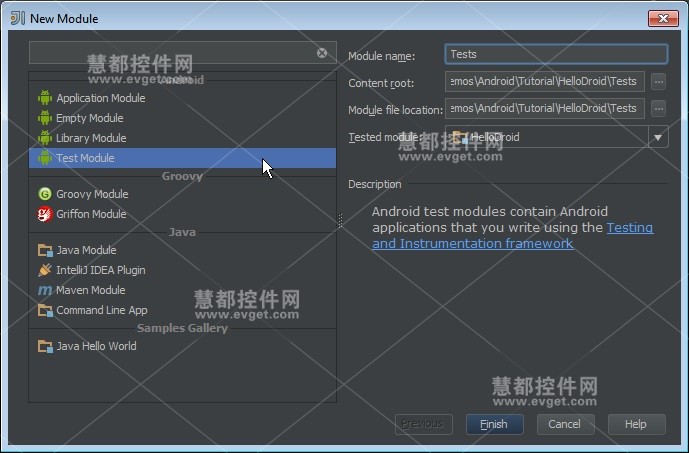
Task: Select Empty Module in Android section
Action: (182, 118)
